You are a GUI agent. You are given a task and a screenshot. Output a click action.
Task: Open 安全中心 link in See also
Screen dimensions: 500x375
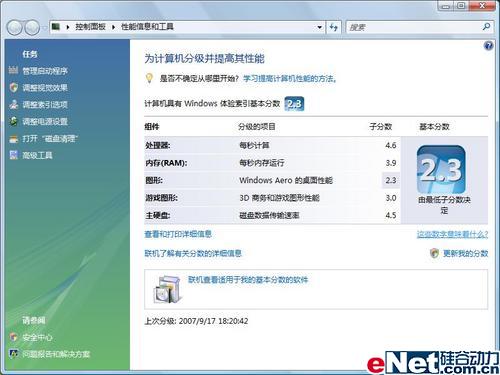coord(37,337)
